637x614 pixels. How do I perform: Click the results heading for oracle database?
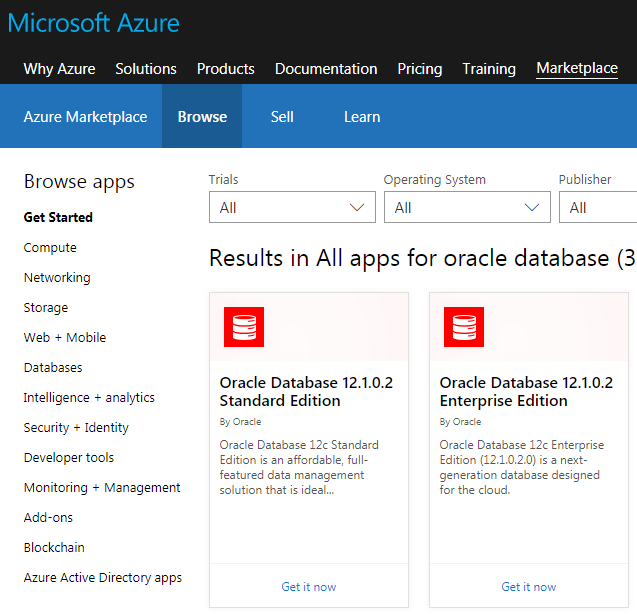tap(422, 258)
